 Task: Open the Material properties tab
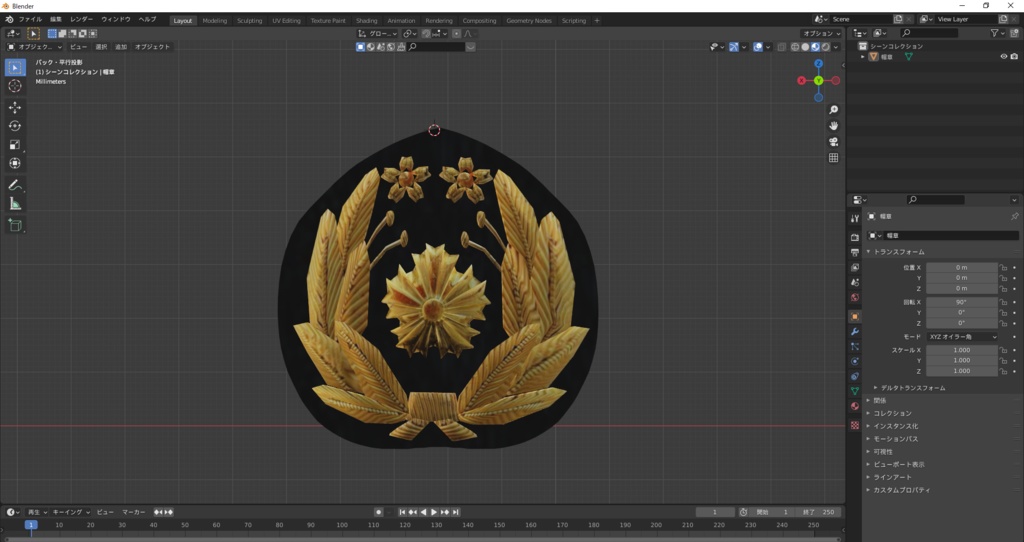pyautogui.click(x=855, y=406)
